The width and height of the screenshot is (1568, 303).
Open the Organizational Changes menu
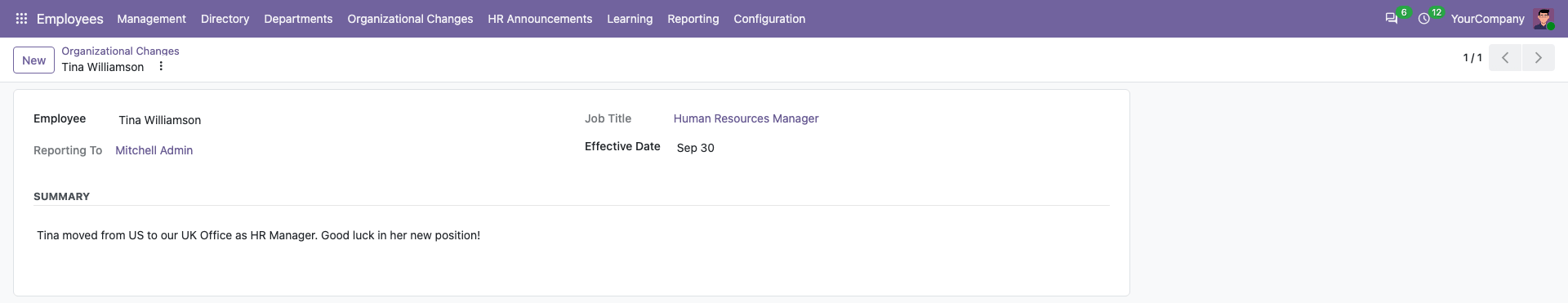[410, 19]
